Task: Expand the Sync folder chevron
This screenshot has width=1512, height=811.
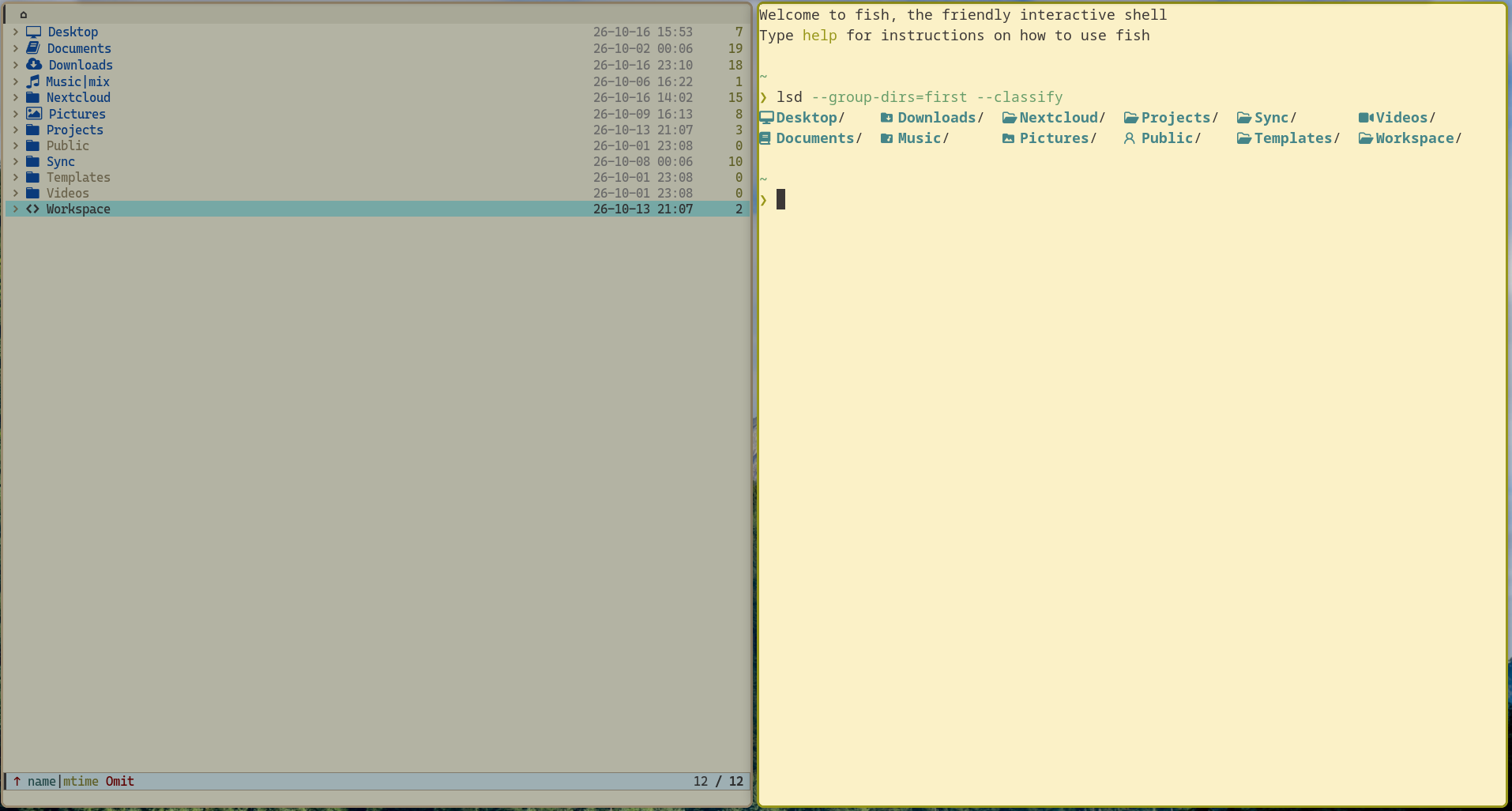Action: click(x=15, y=161)
